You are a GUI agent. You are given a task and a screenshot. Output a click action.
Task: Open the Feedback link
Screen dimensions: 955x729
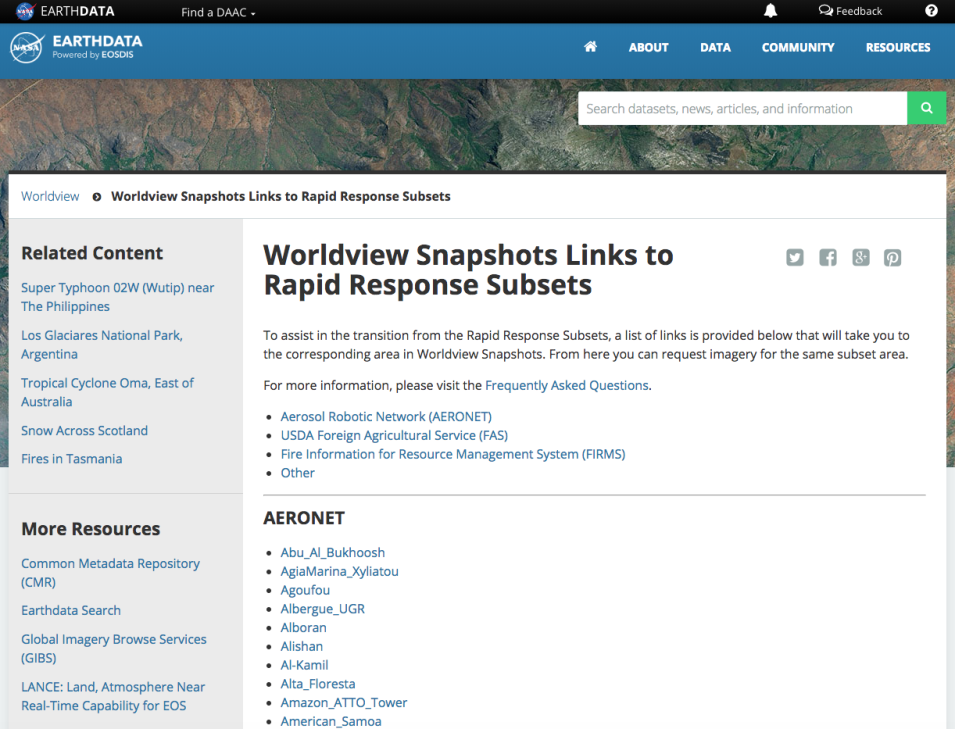point(850,11)
